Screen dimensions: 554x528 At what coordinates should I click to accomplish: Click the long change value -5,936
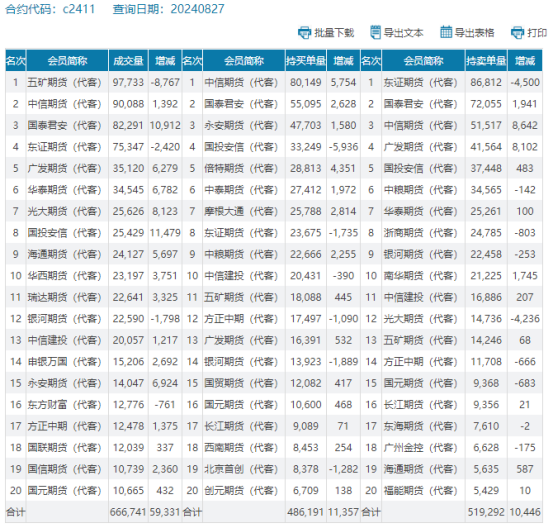click(x=343, y=147)
